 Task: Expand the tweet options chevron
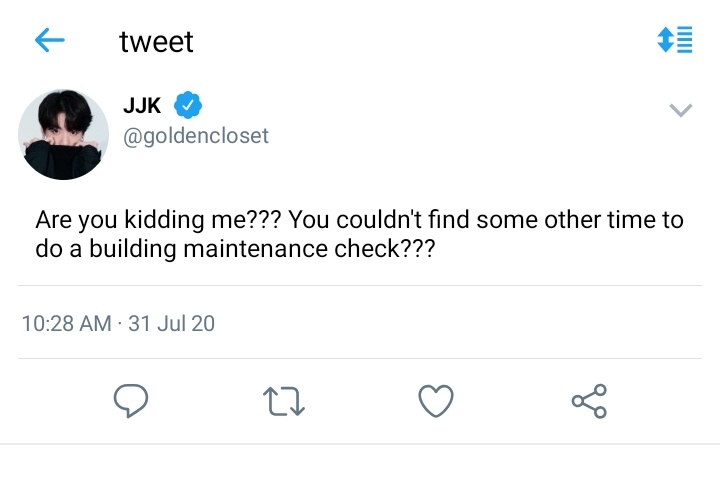681,110
